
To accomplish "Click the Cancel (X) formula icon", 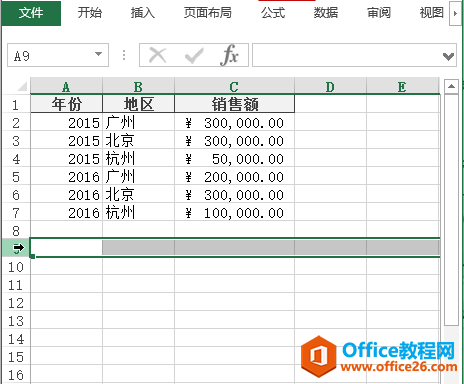I will (x=157, y=55).
